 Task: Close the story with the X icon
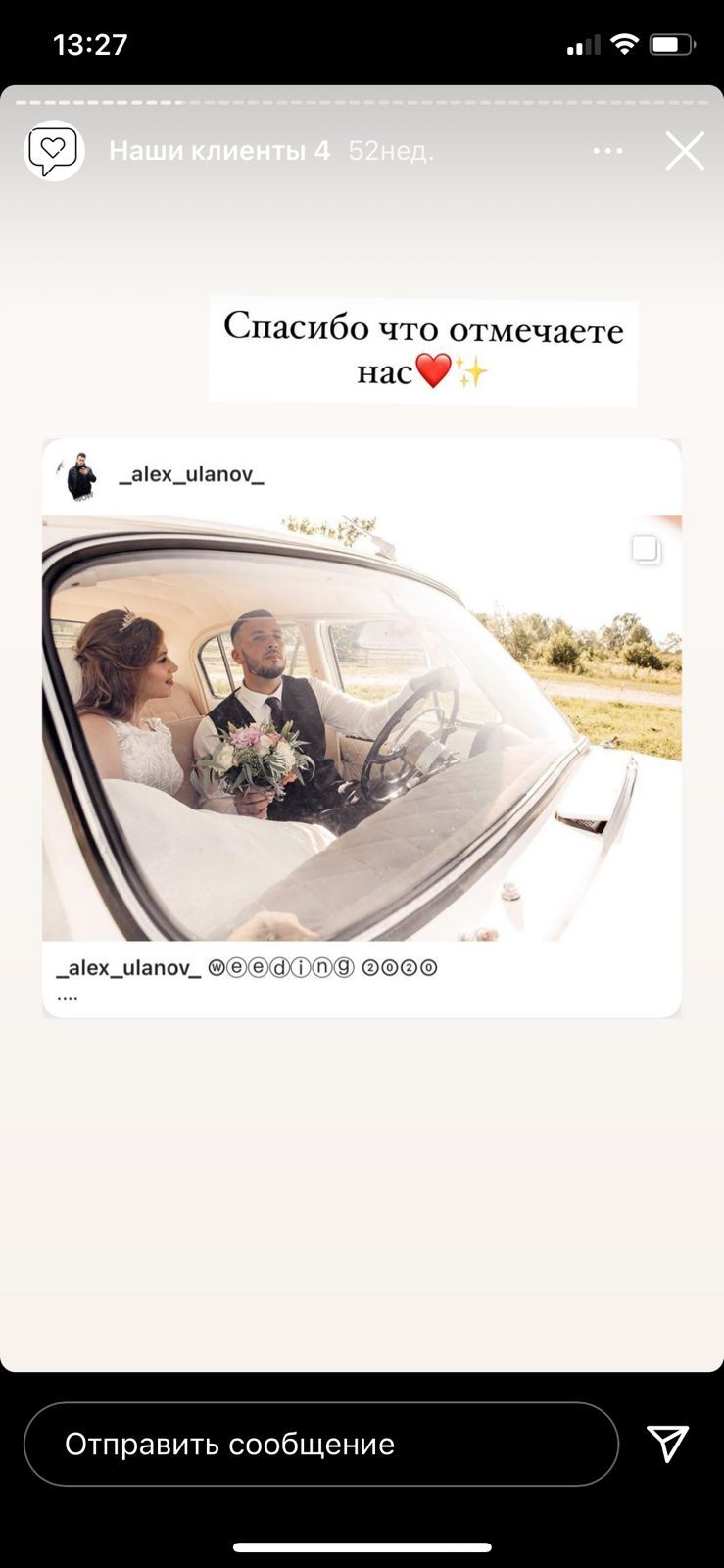685,151
